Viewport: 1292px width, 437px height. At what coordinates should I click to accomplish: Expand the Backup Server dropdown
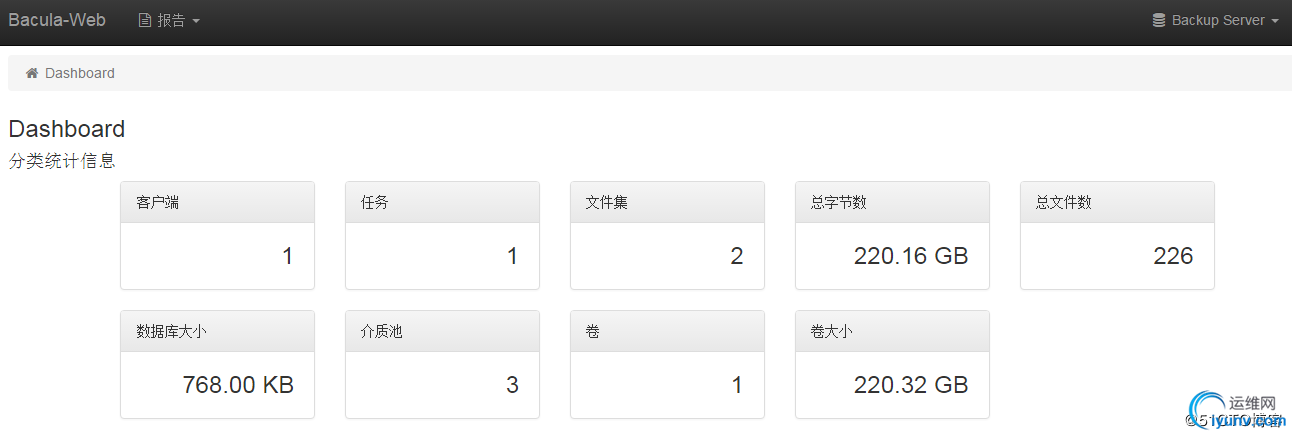point(1216,21)
